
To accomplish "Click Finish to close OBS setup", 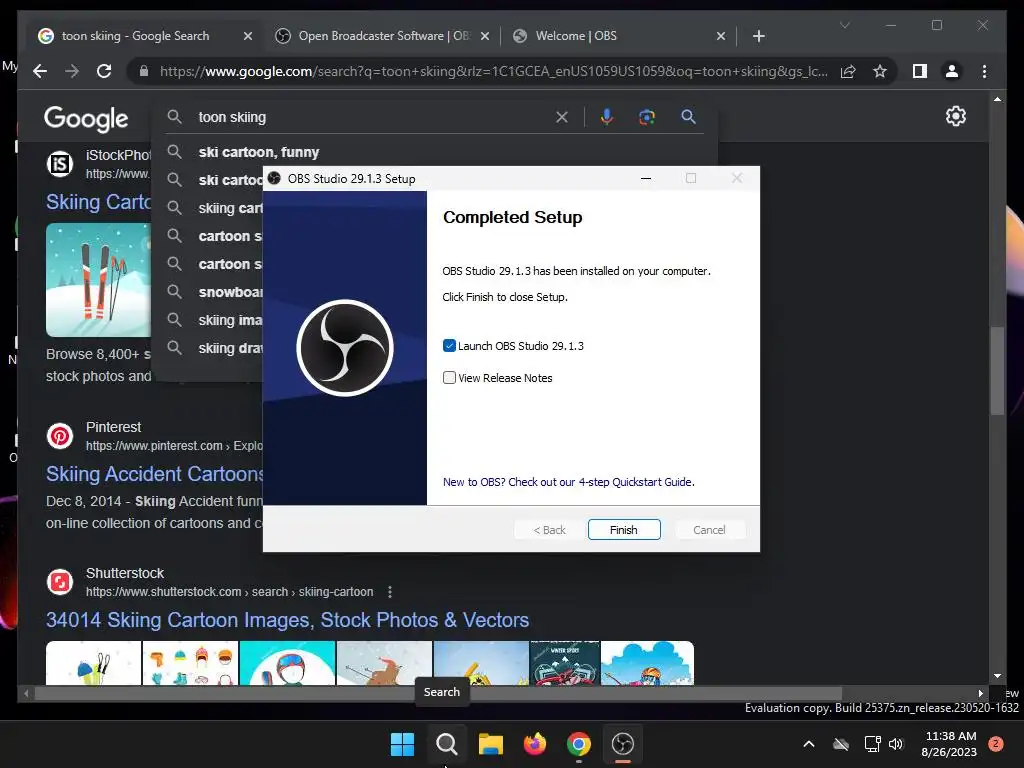I will [x=624, y=530].
